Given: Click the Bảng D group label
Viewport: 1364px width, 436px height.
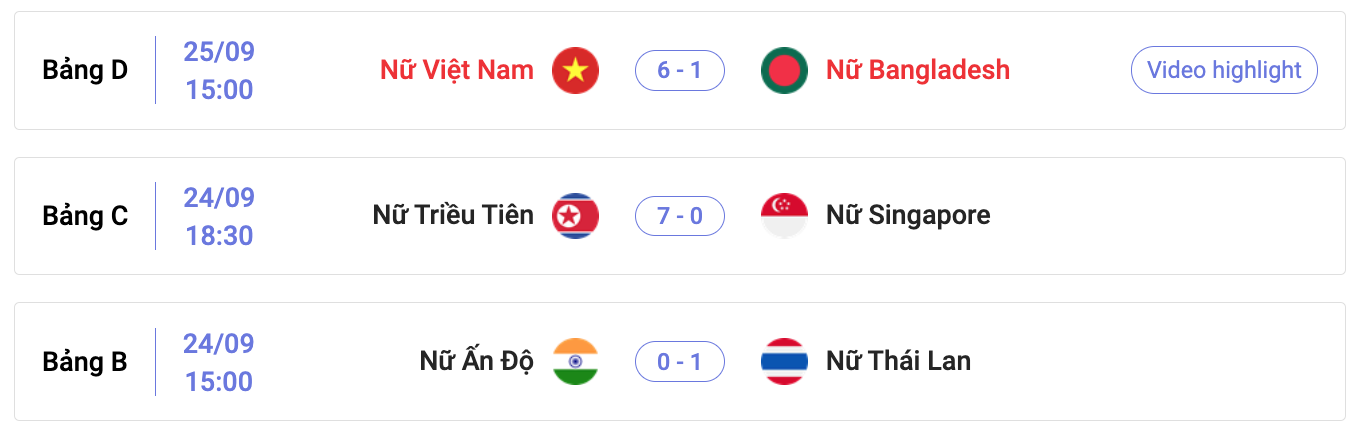Looking at the screenshot, I should pyautogui.click(x=85, y=71).
